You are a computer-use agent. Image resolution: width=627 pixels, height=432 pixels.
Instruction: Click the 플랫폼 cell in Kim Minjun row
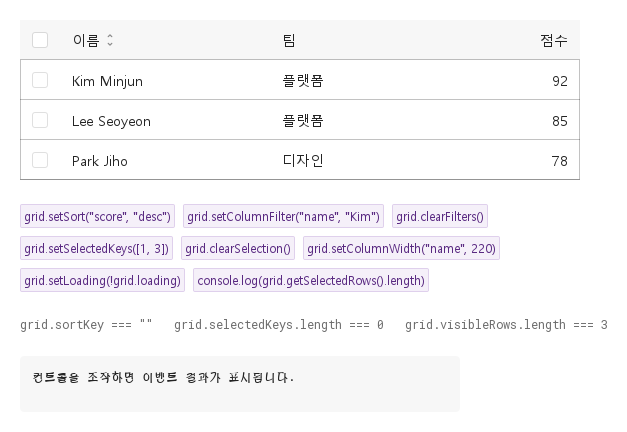pyautogui.click(x=303, y=81)
